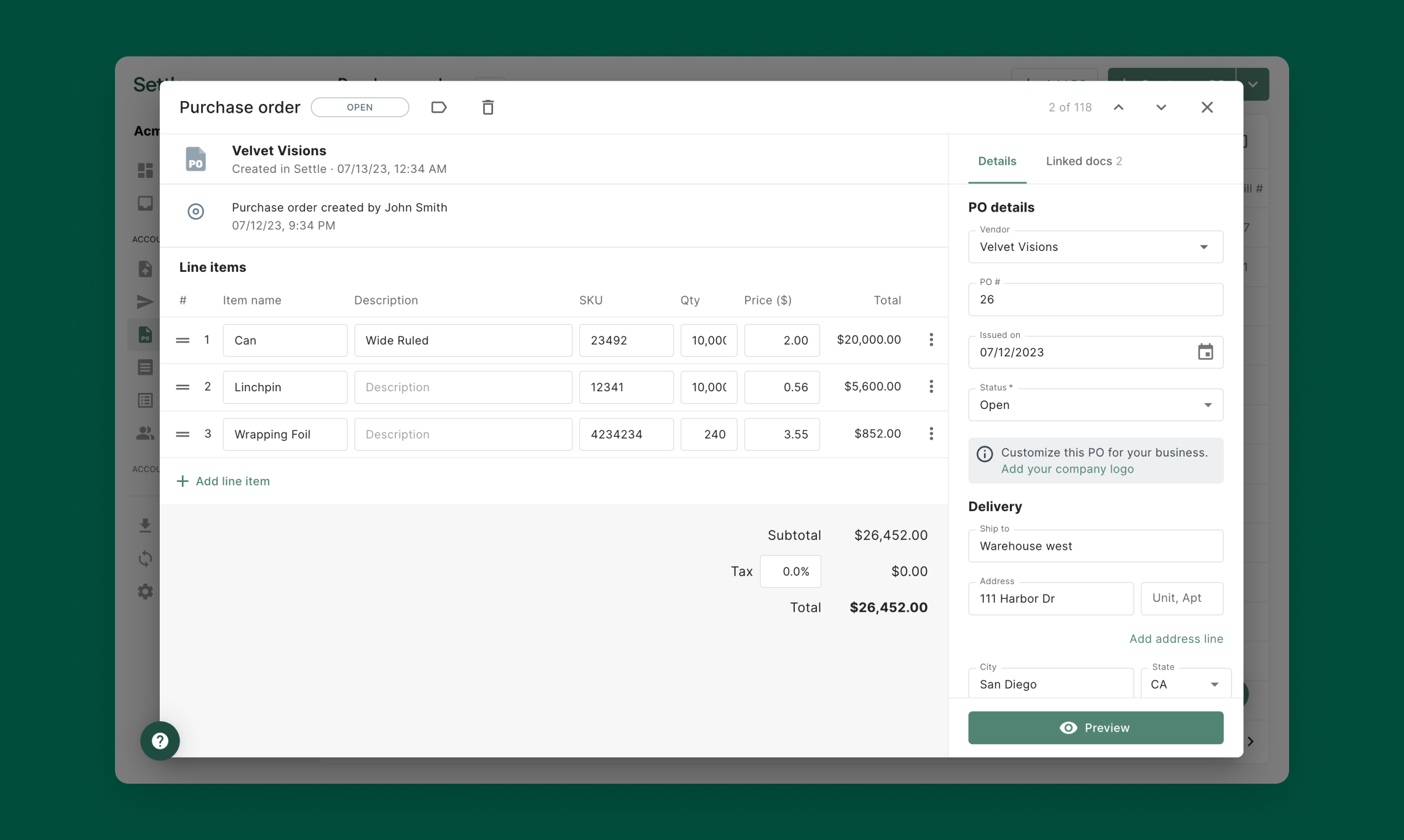Open inbox icon in background sidebar
This screenshot has width=1404, height=840.
(x=145, y=203)
